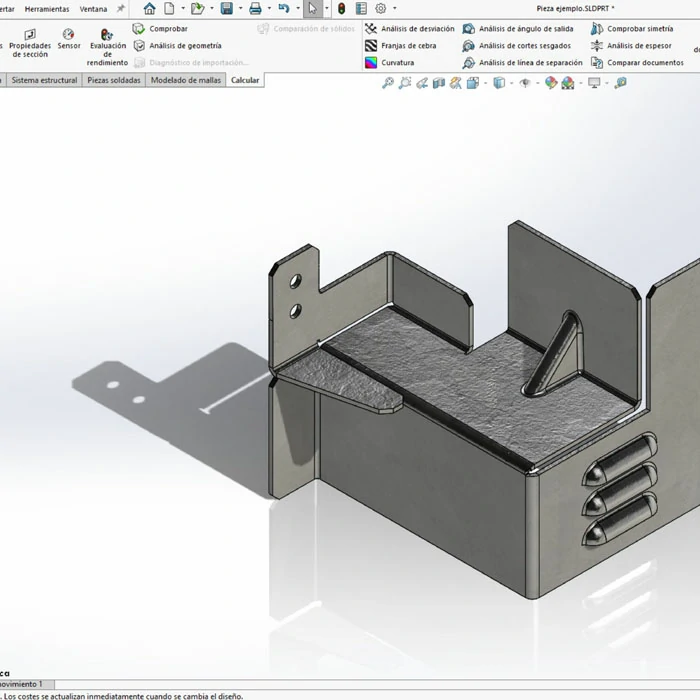Viewport: 700px width, 700px height.
Task: Expand the Open file dropdown arrow
Action: coord(212,8)
